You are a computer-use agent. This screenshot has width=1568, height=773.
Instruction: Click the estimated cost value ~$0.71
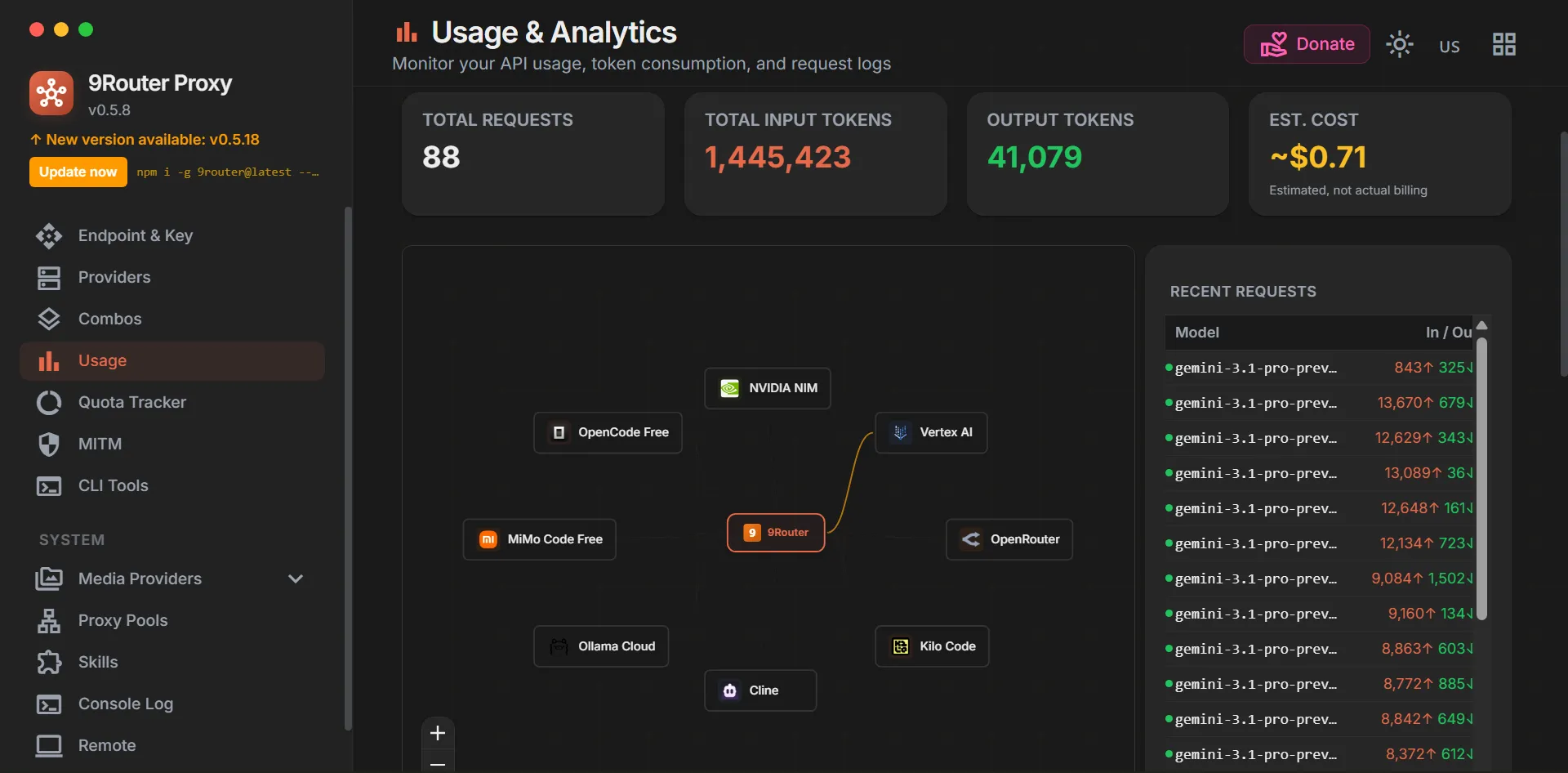coord(1318,157)
